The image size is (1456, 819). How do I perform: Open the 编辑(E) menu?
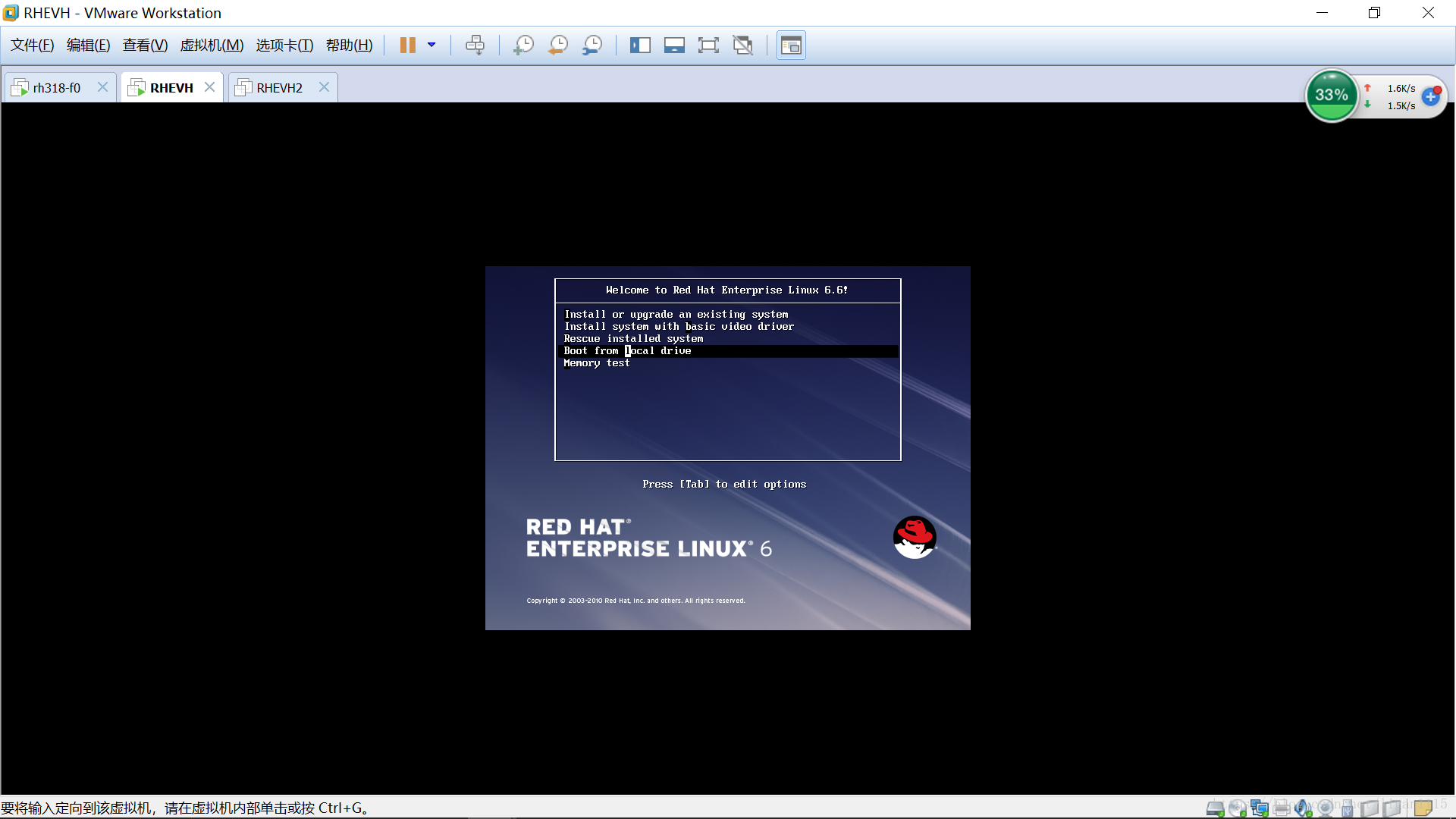(89, 45)
